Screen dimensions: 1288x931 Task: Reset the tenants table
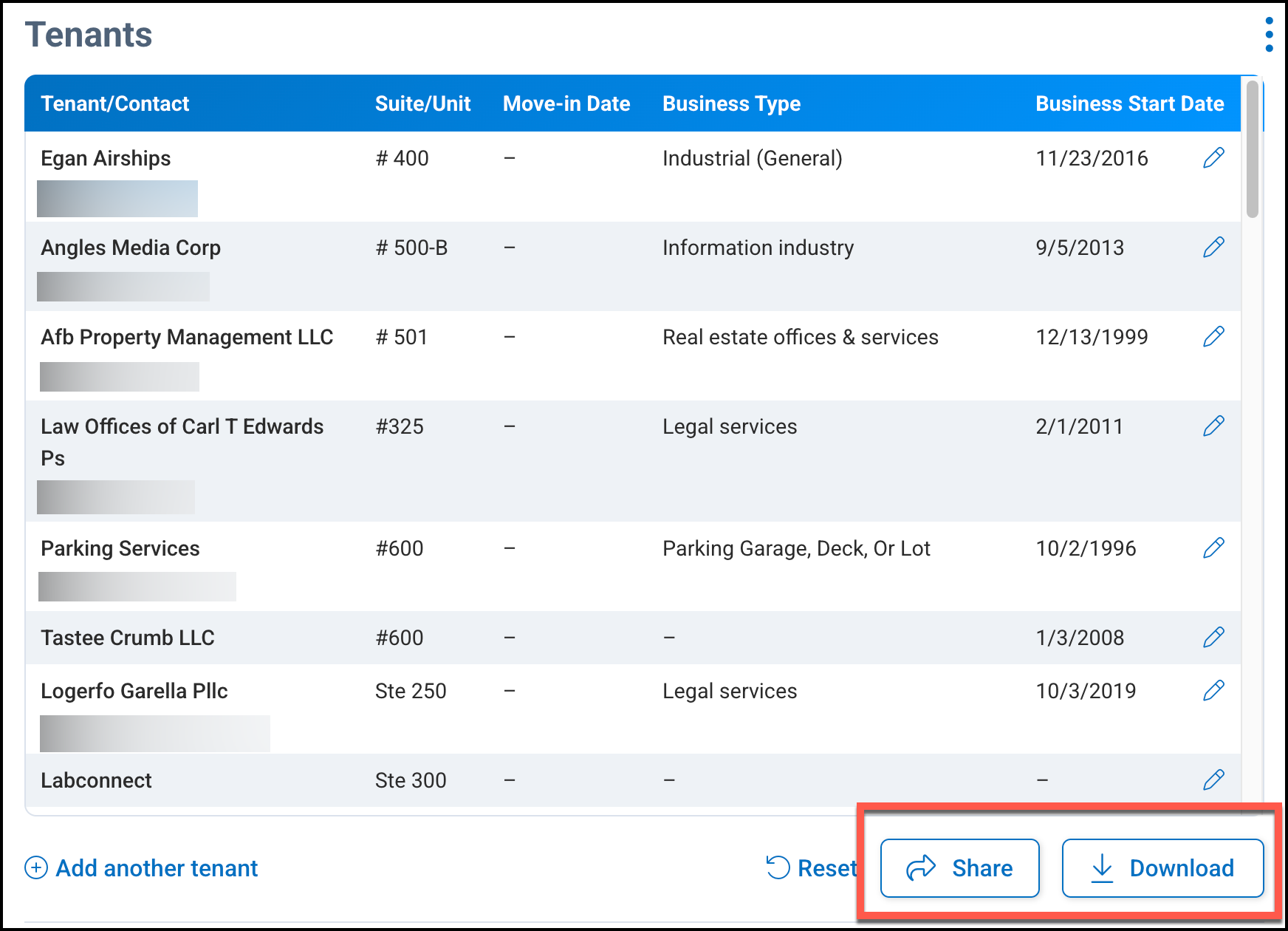tap(812, 868)
